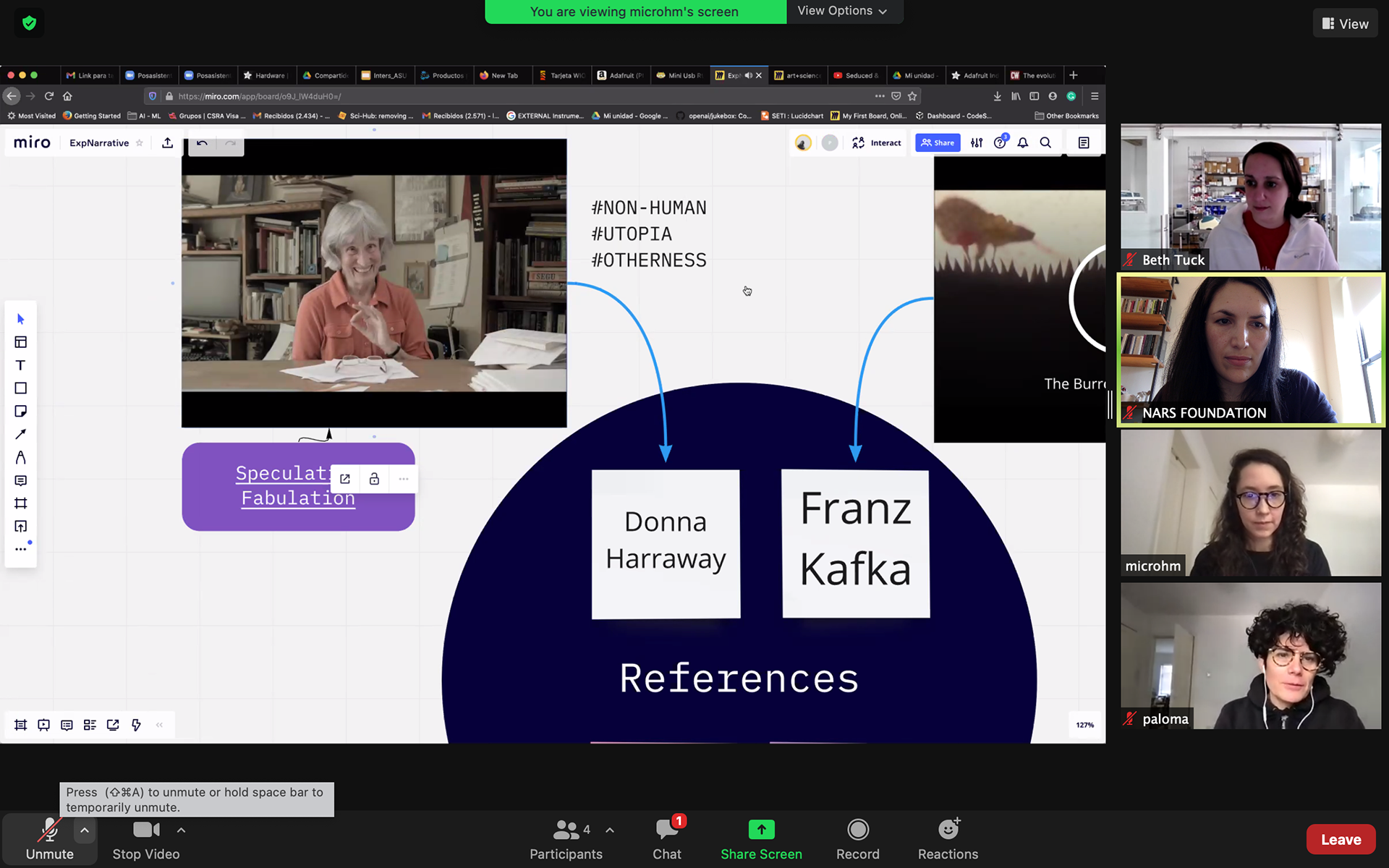
Task: Click Zoom encryption shield icon
Action: click(29, 23)
